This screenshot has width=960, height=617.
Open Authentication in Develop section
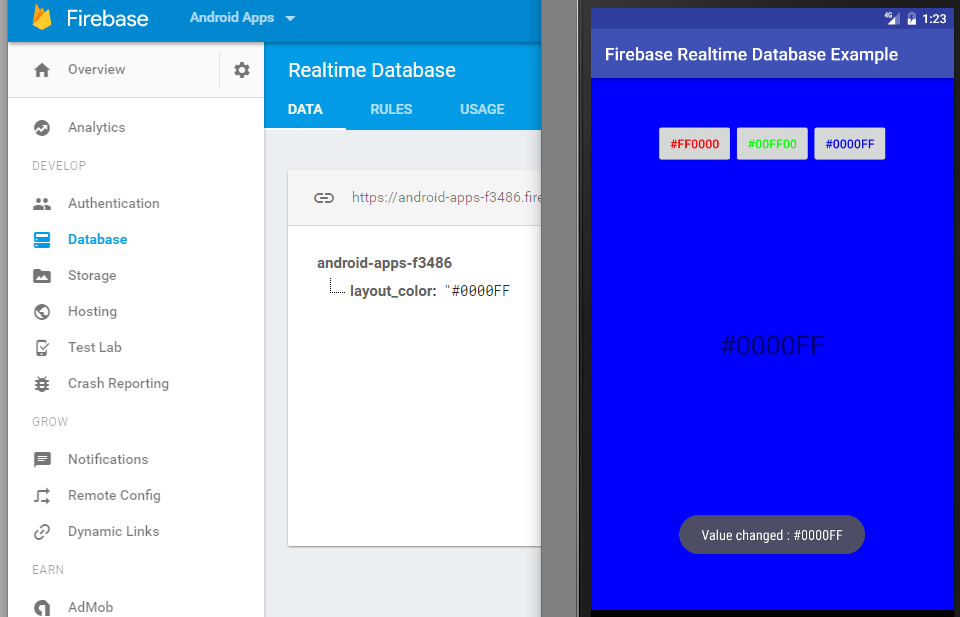113,203
